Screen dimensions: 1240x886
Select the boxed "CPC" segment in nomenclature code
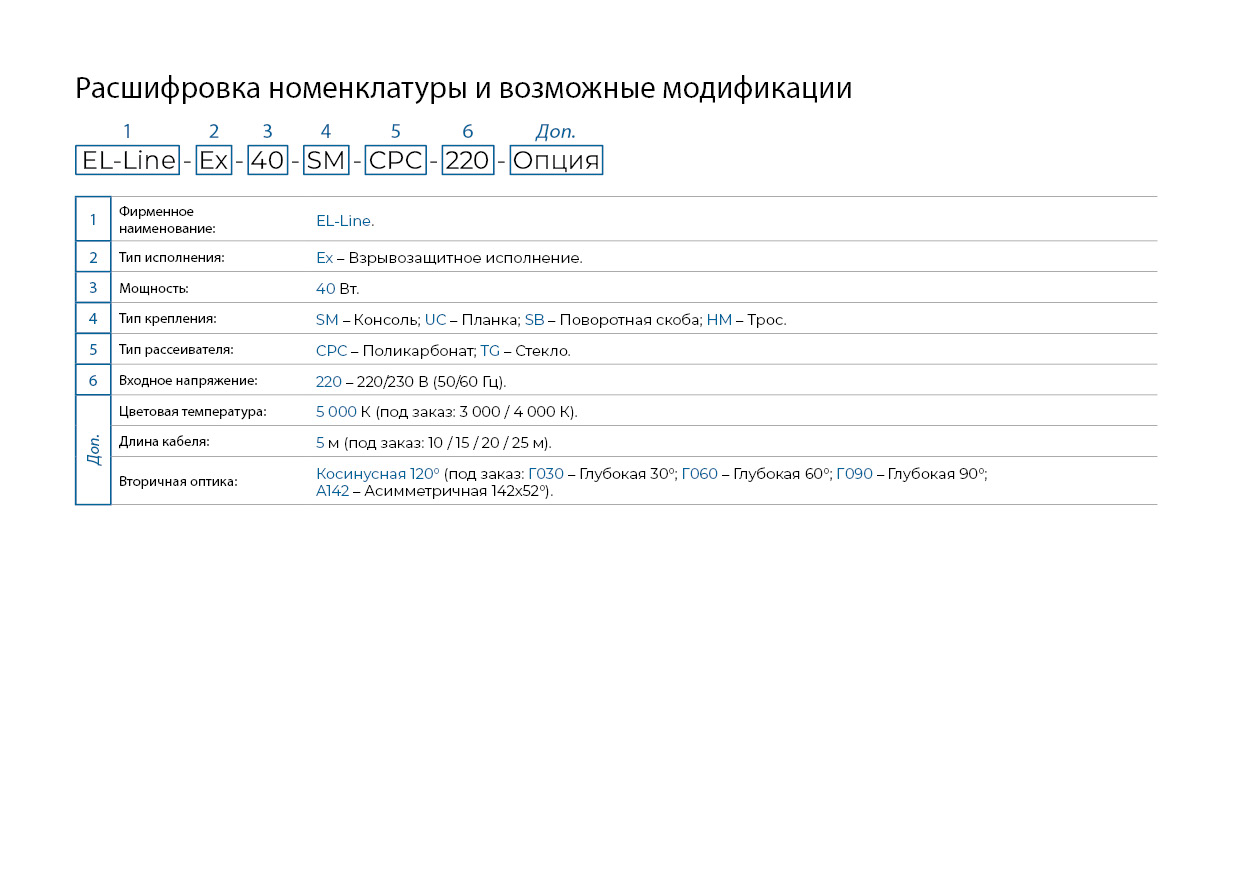point(396,161)
